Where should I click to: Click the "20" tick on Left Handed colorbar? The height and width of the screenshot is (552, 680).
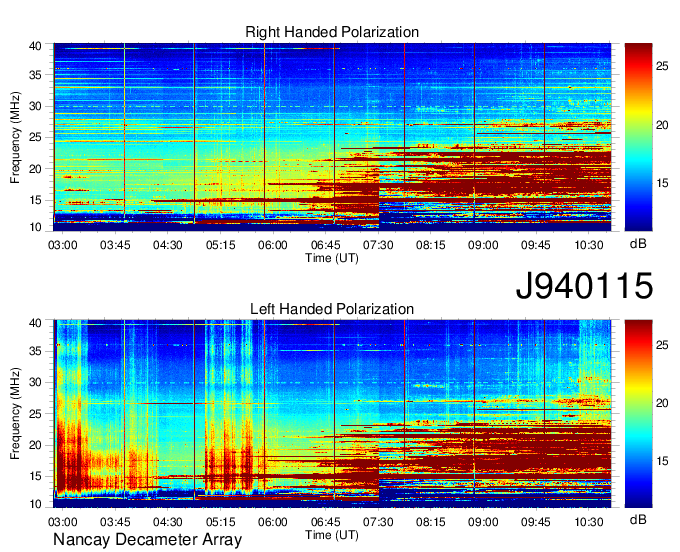click(662, 403)
